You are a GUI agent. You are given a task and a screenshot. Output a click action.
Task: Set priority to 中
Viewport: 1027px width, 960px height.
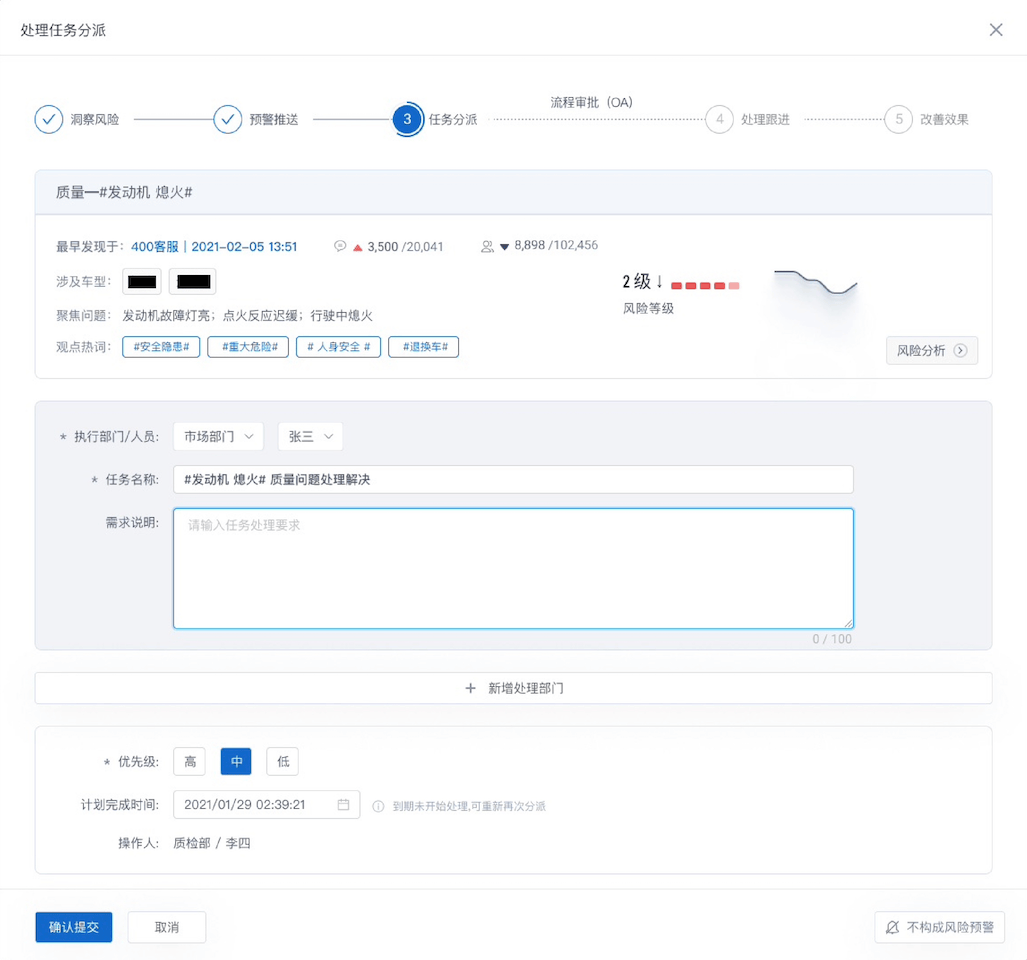pos(236,762)
